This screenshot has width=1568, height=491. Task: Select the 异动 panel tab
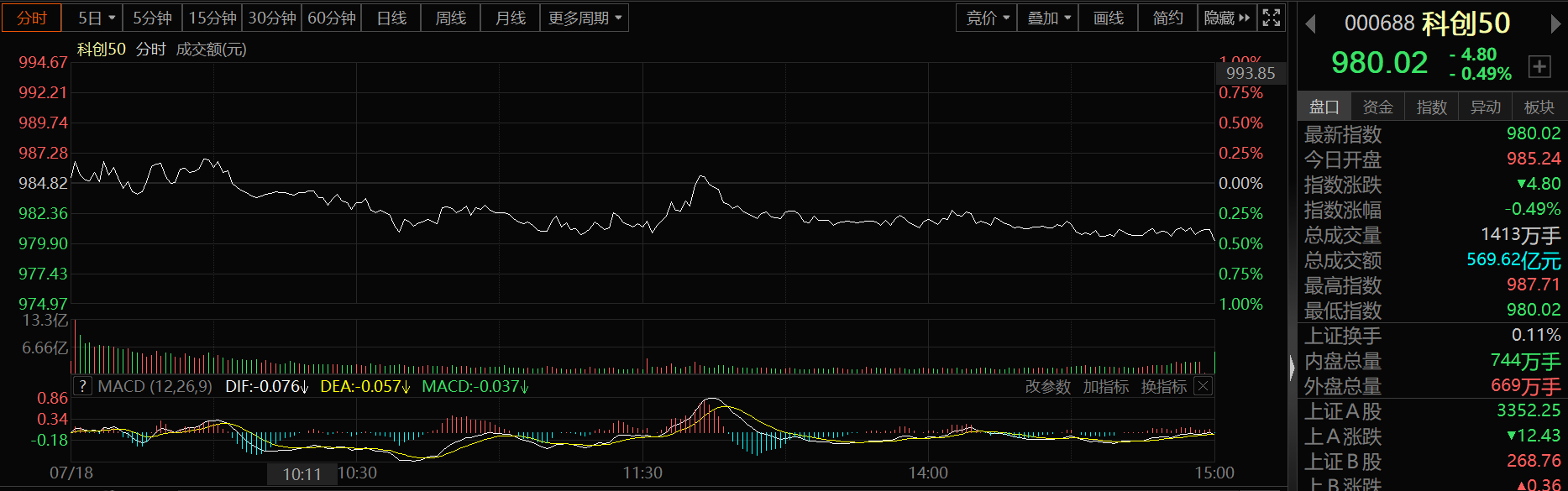pyautogui.click(x=1485, y=107)
